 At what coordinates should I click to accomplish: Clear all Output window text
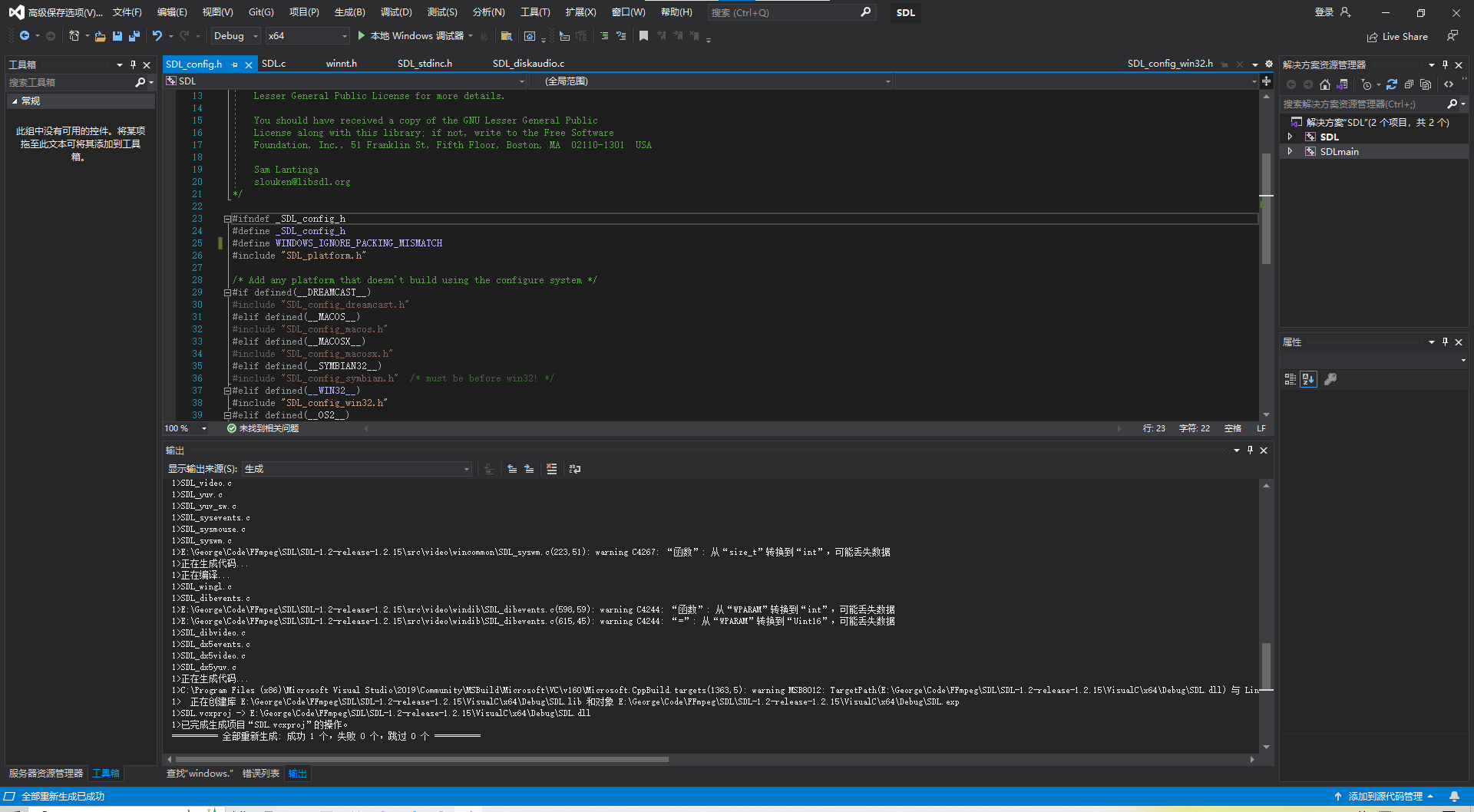(551, 469)
